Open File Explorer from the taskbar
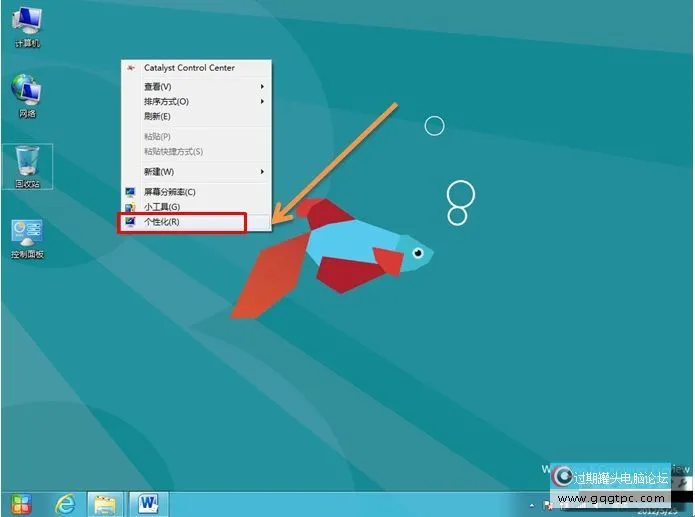Screen dimensions: 695x517 click(x=105, y=502)
